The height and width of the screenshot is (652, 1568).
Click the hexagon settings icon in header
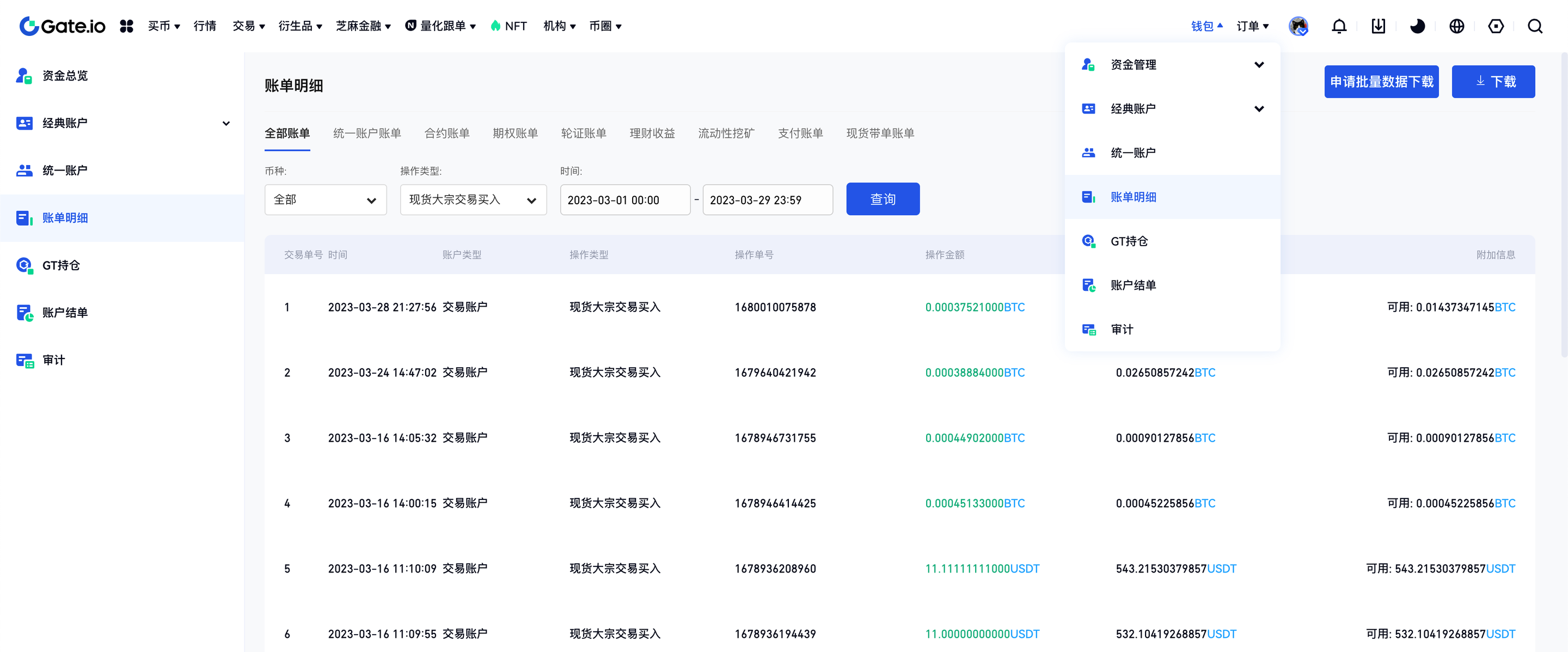[1496, 26]
